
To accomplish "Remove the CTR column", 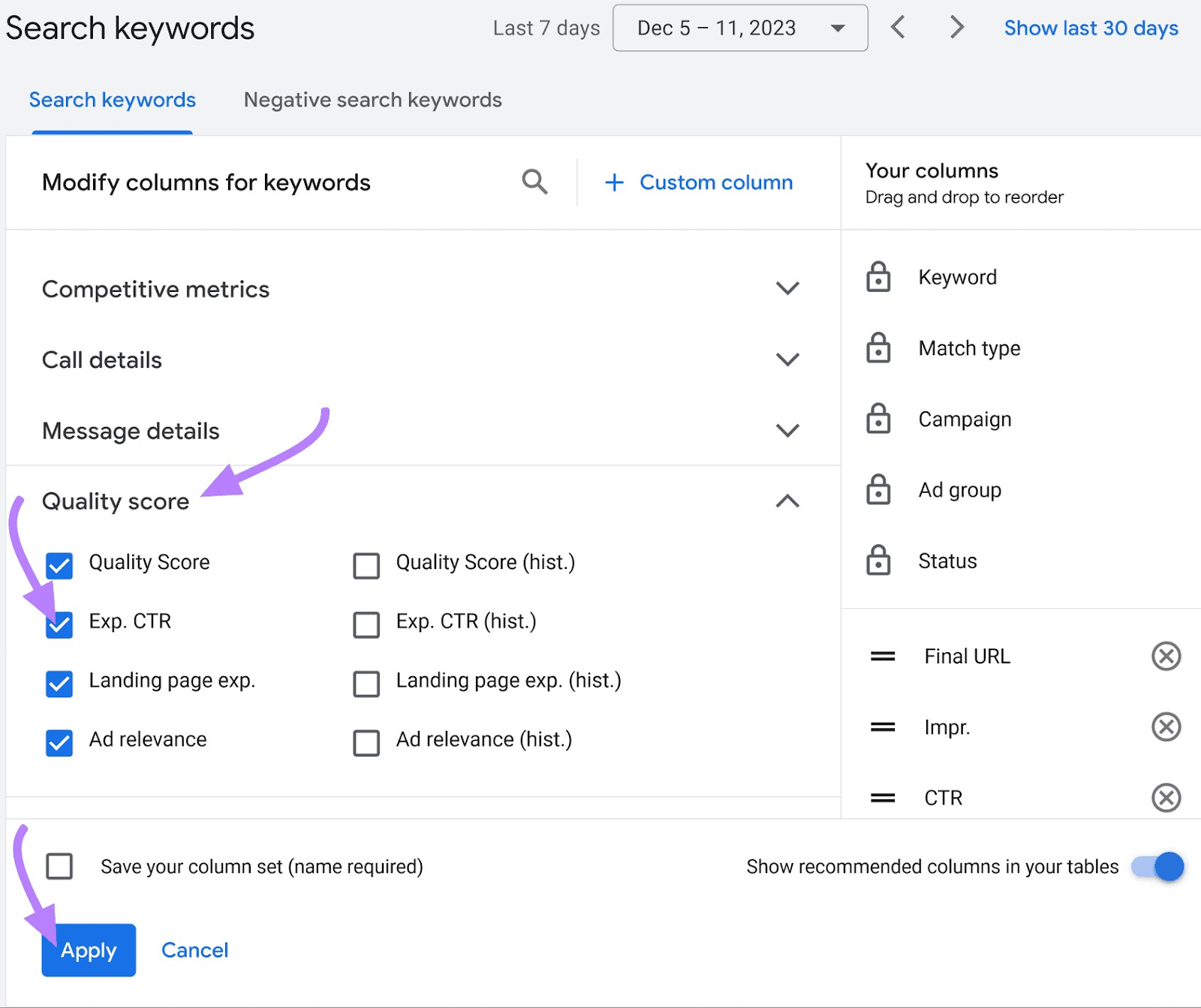I will tap(1166, 798).
